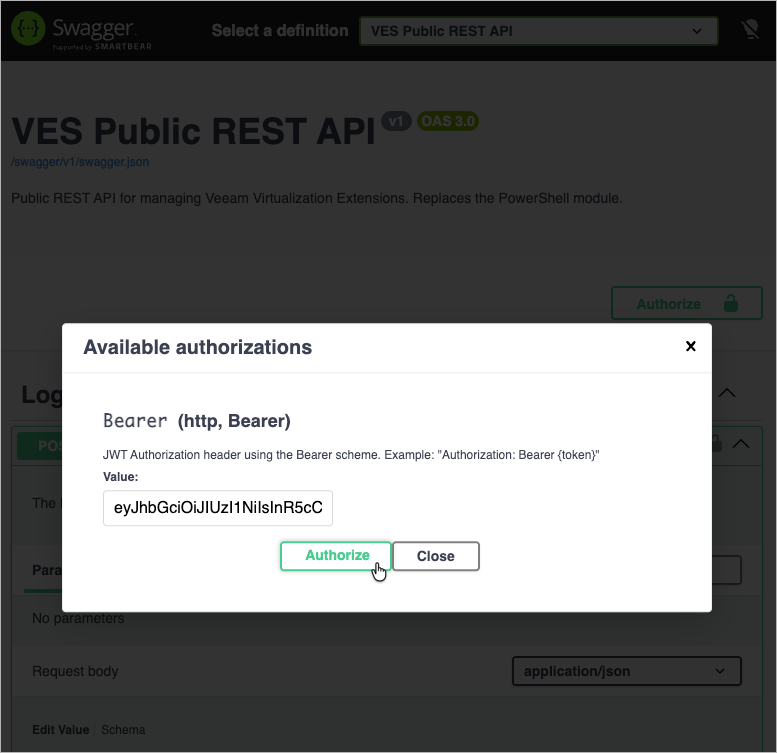Click the OAS 3.0 badge
The height and width of the screenshot is (753, 777).
tap(448, 121)
